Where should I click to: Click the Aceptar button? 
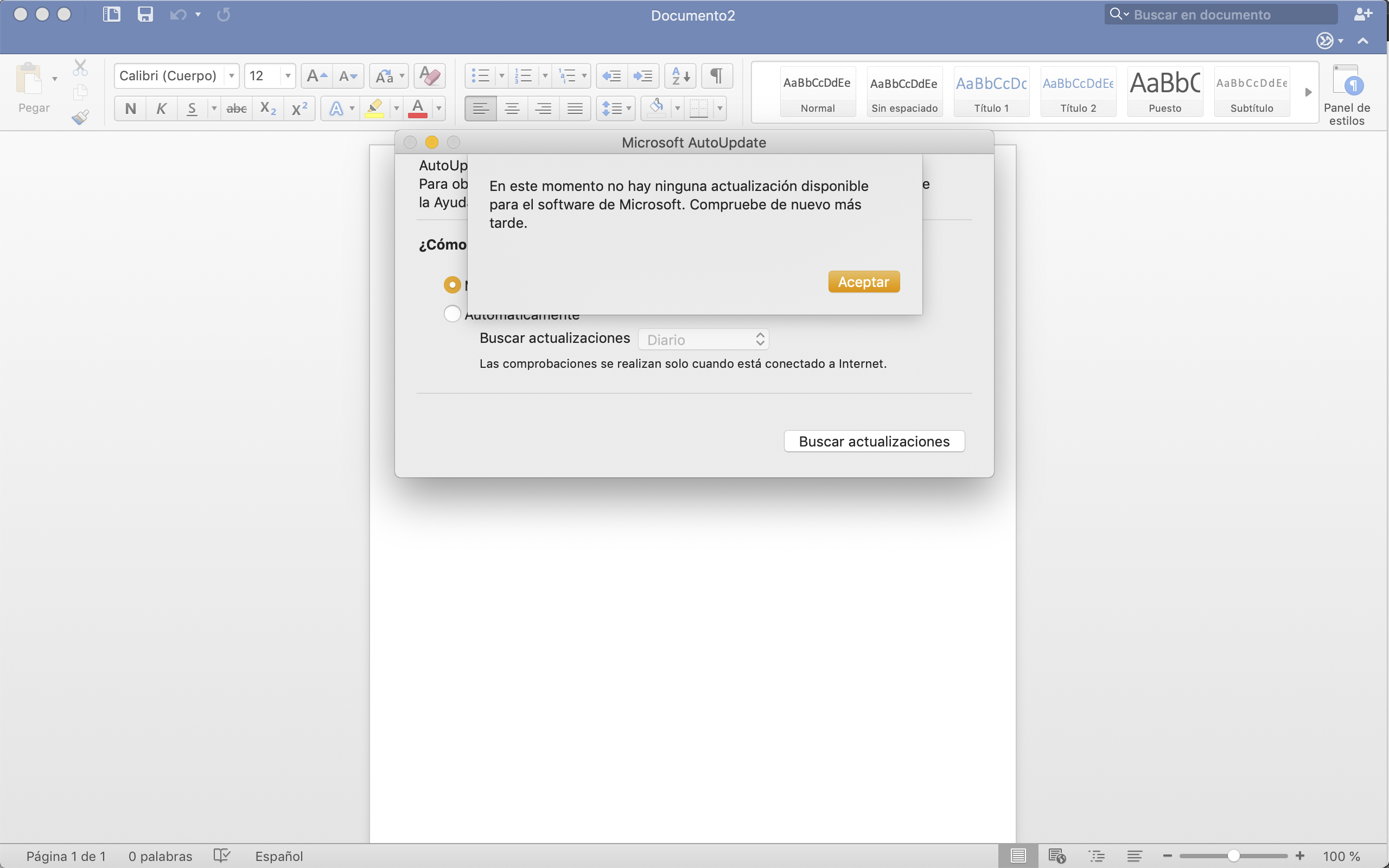(x=863, y=282)
